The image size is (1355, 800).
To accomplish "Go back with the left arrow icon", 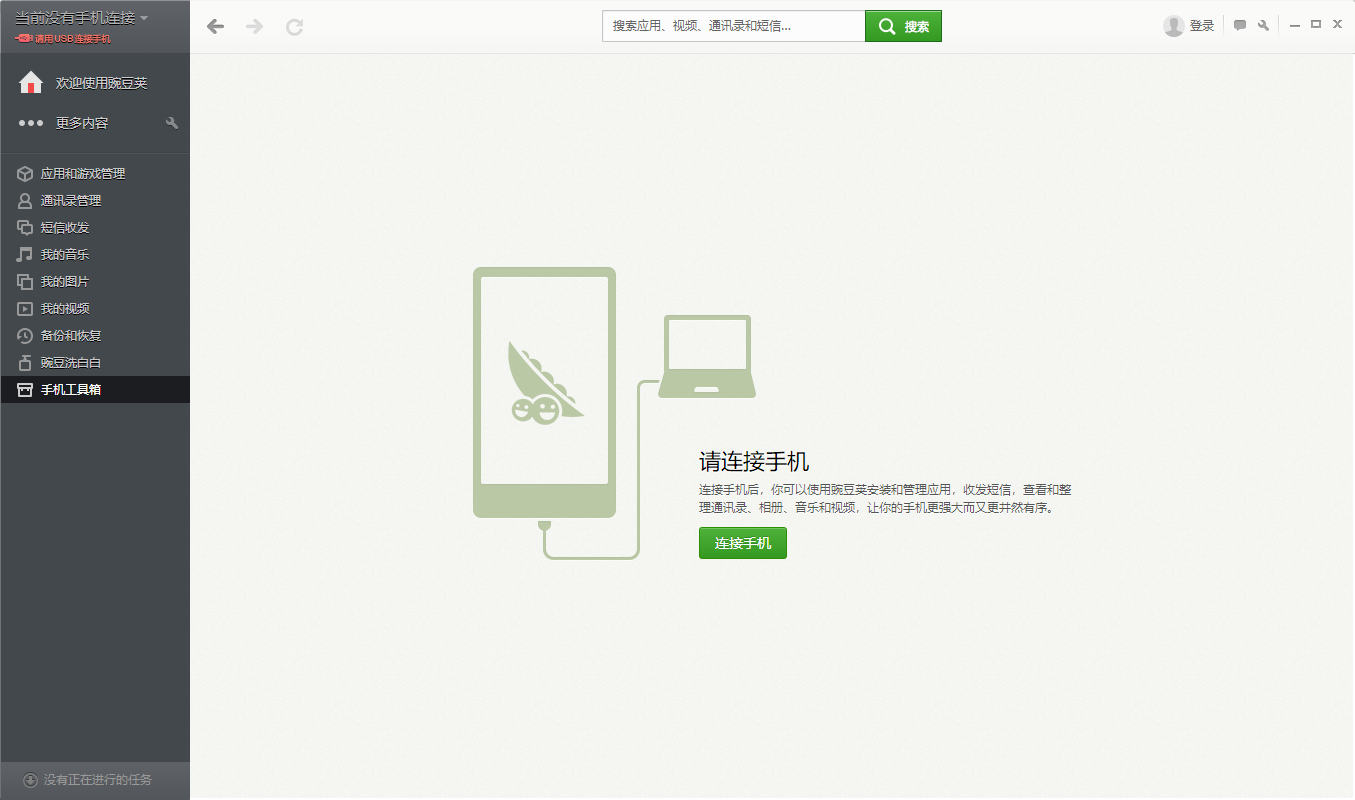I will (215, 27).
